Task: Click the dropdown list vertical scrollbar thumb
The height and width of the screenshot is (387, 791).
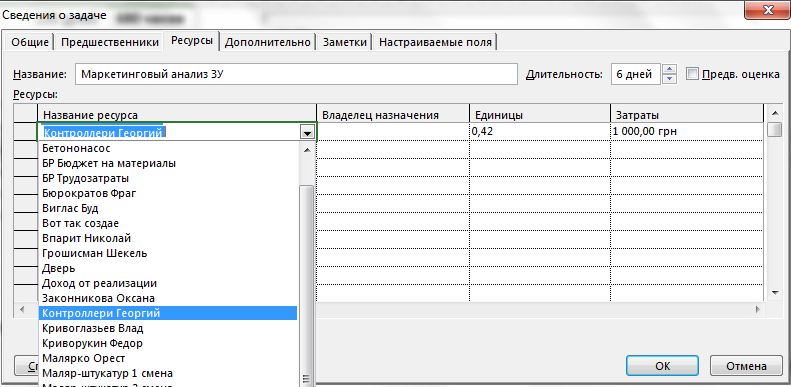Action: [x=306, y=287]
